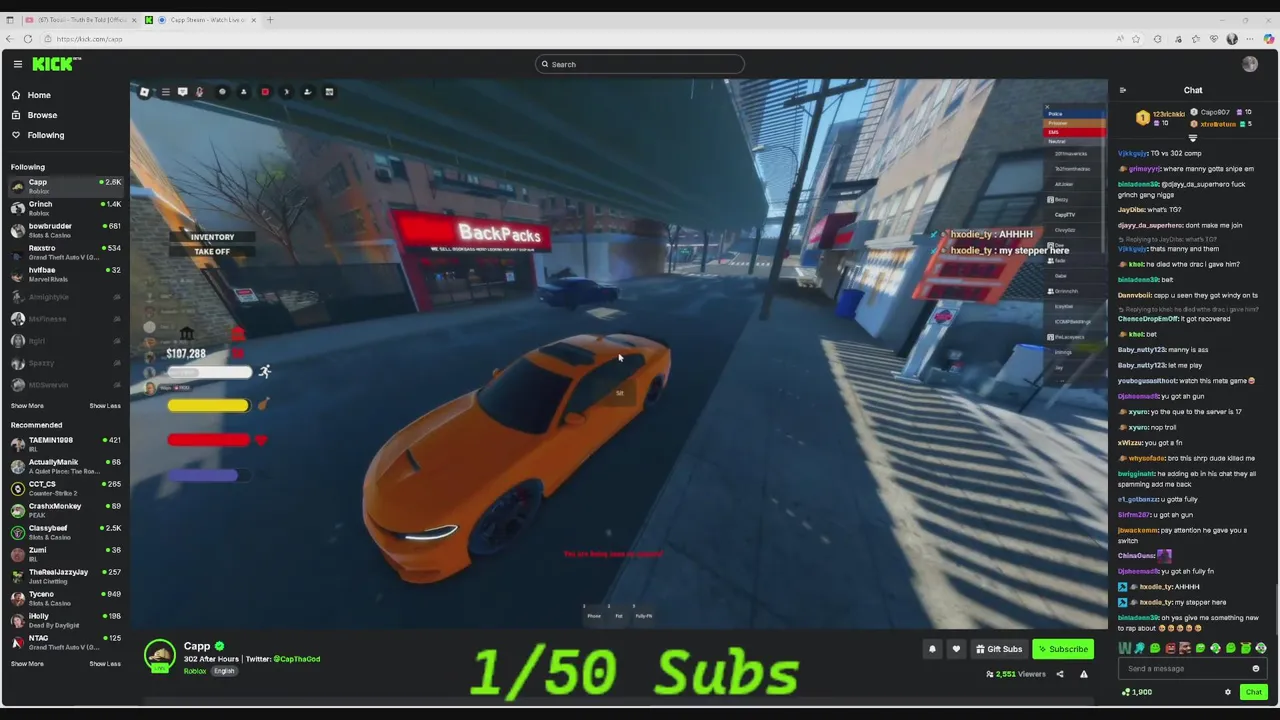Open Classybeef recommended channel

pos(65,532)
